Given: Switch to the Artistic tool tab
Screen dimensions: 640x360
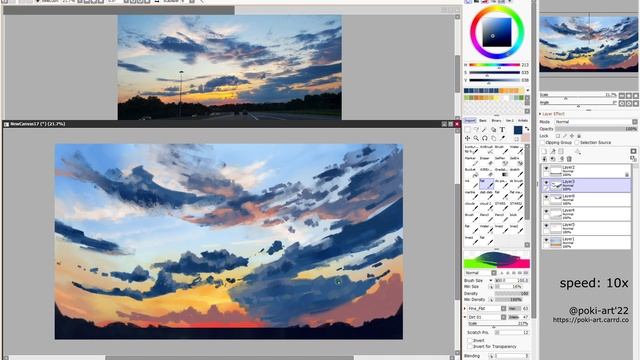Looking at the screenshot, I should pyautogui.click(x=523, y=120).
